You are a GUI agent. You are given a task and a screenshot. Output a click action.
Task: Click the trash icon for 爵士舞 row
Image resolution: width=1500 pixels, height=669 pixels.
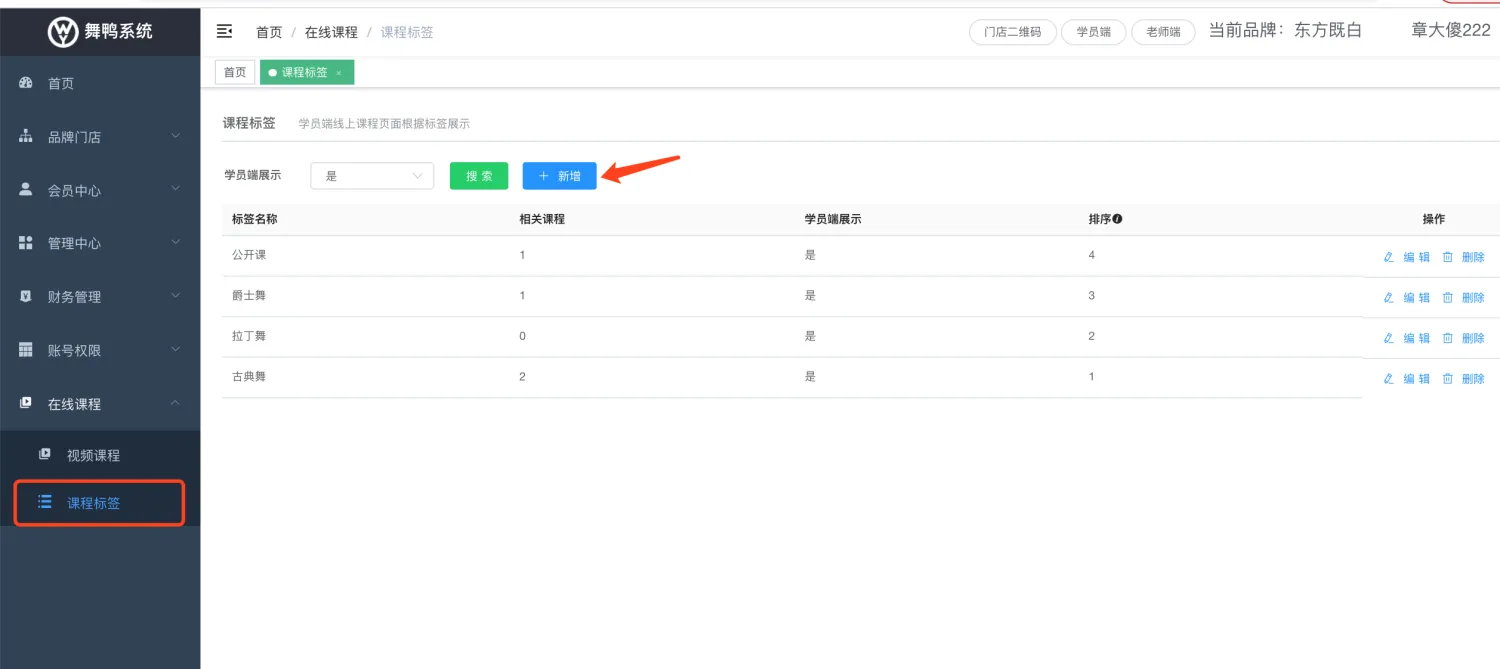click(x=1447, y=298)
